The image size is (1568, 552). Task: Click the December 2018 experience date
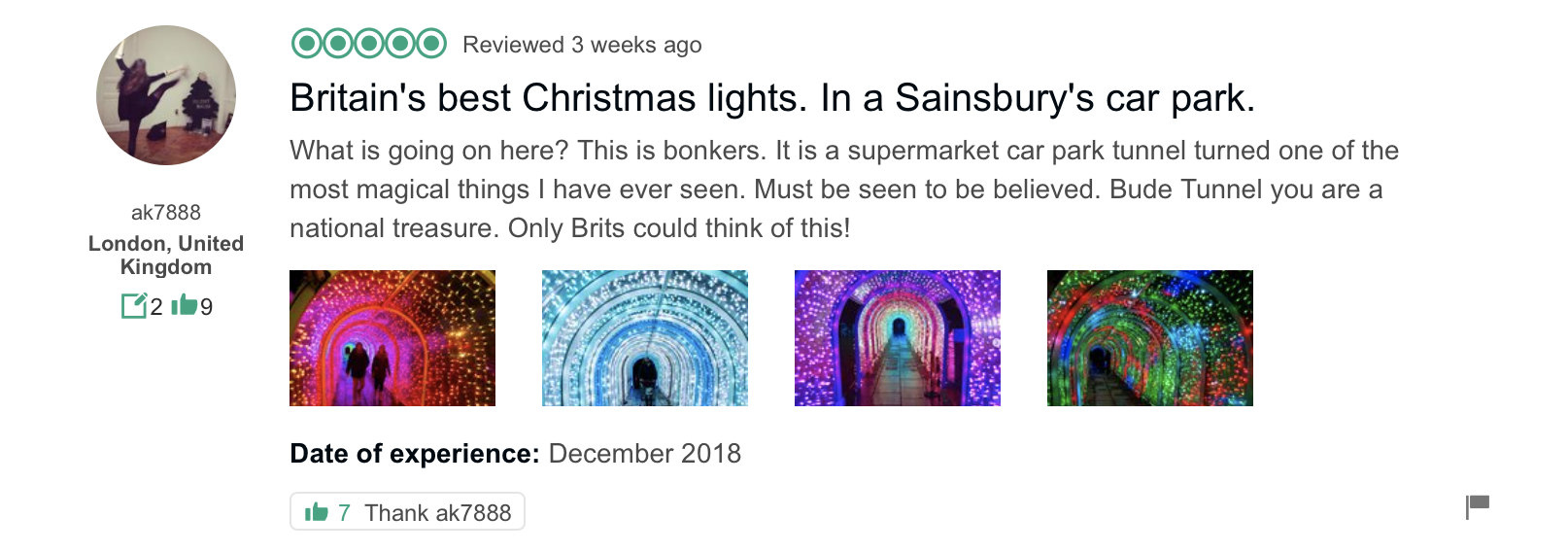(x=644, y=454)
